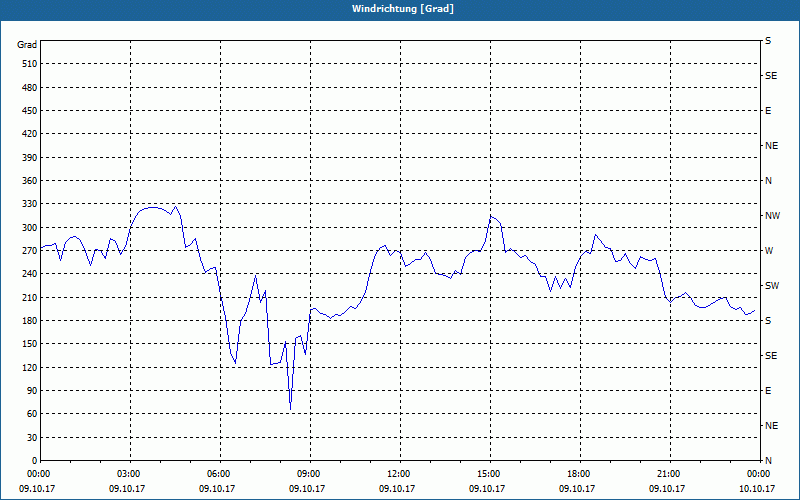The image size is (800, 500).
Task: Click the 450 y-axis tick label
Action: [x=30, y=111]
